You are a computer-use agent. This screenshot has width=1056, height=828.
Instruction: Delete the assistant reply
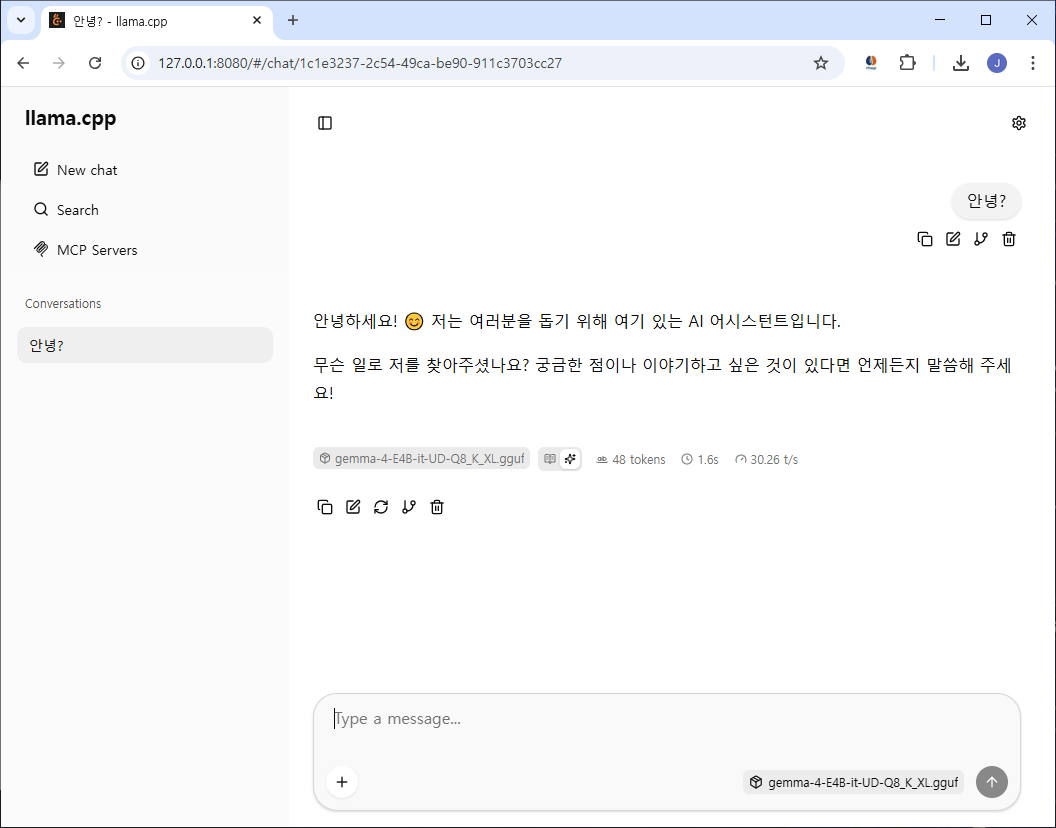click(437, 507)
